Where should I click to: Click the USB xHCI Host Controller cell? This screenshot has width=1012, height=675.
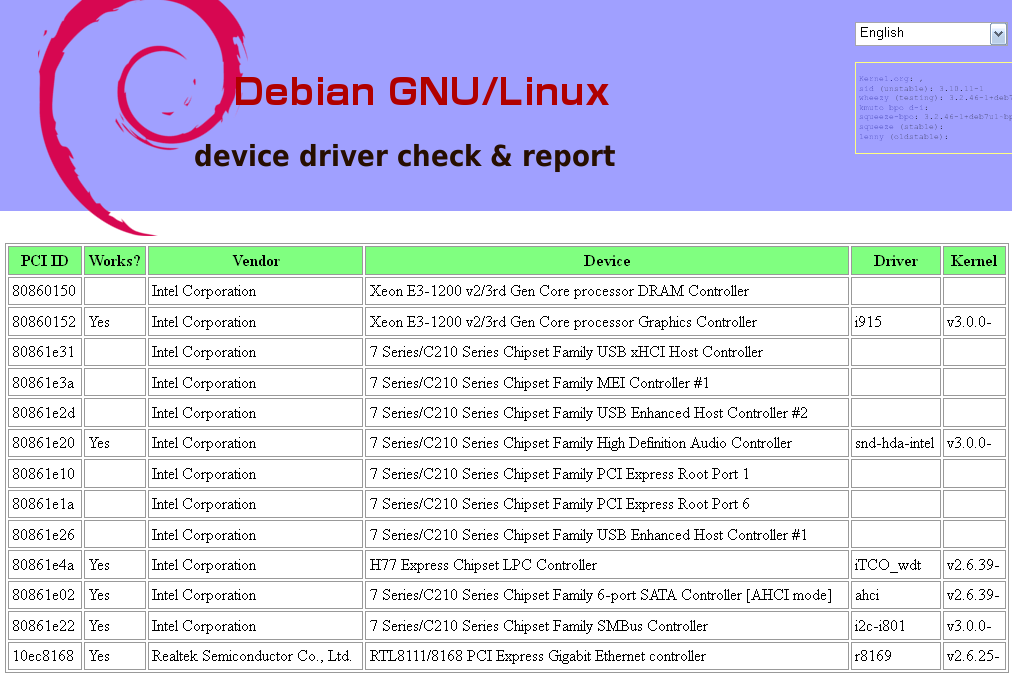pyautogui.click(x=607, y=352)
